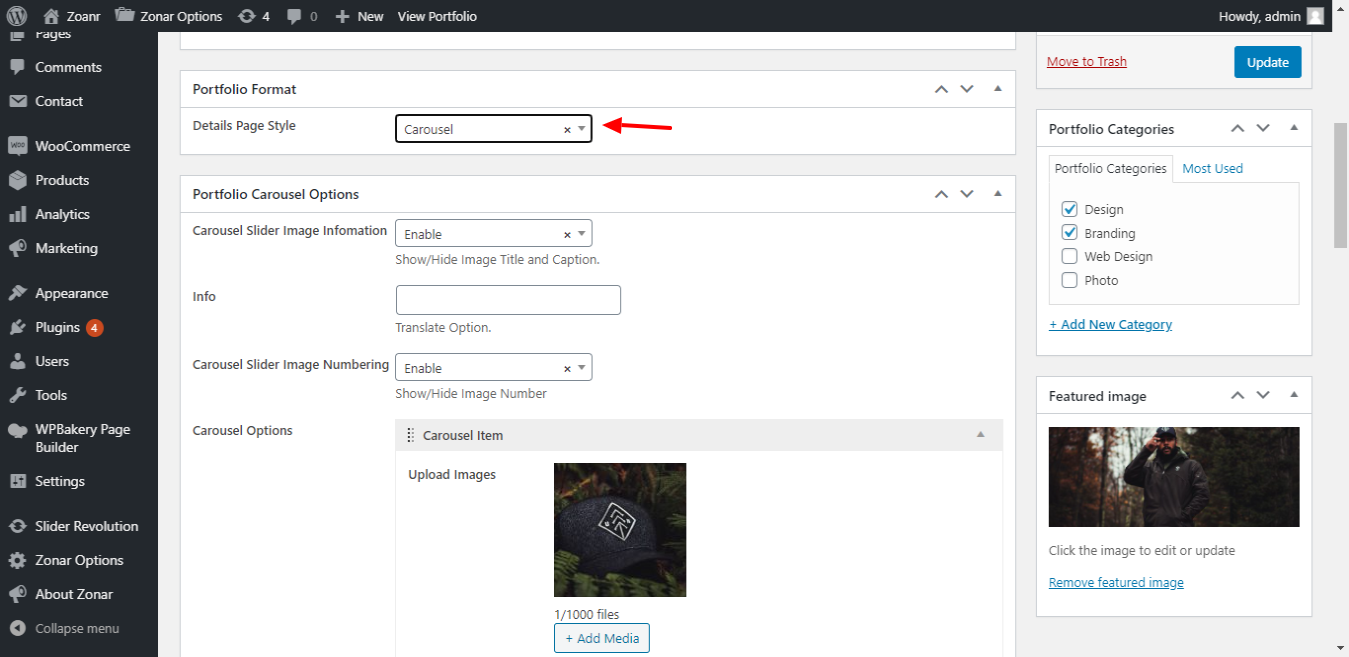The height and width of the screenshot is (657, 1349).
Task: Click the WPBakery Page Builder icon
Action: [17, 430]
